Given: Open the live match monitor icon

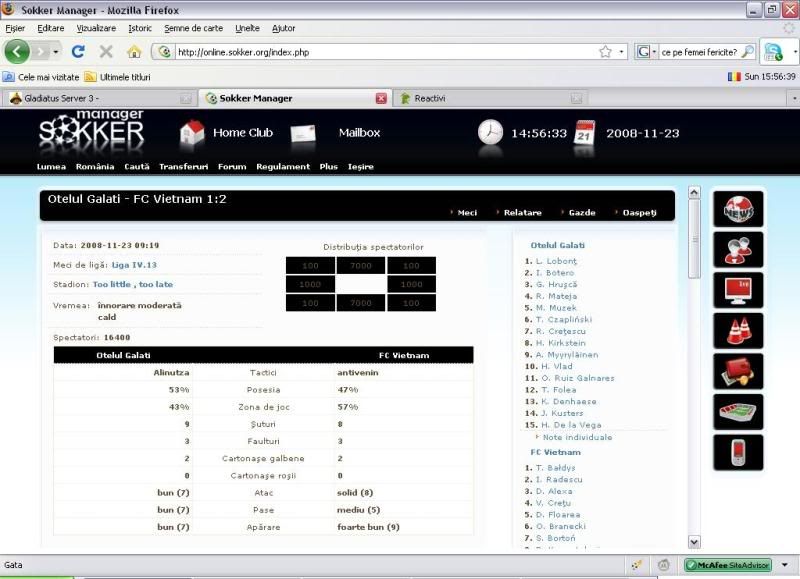Looking at the screenshot, I should (738, 290).
